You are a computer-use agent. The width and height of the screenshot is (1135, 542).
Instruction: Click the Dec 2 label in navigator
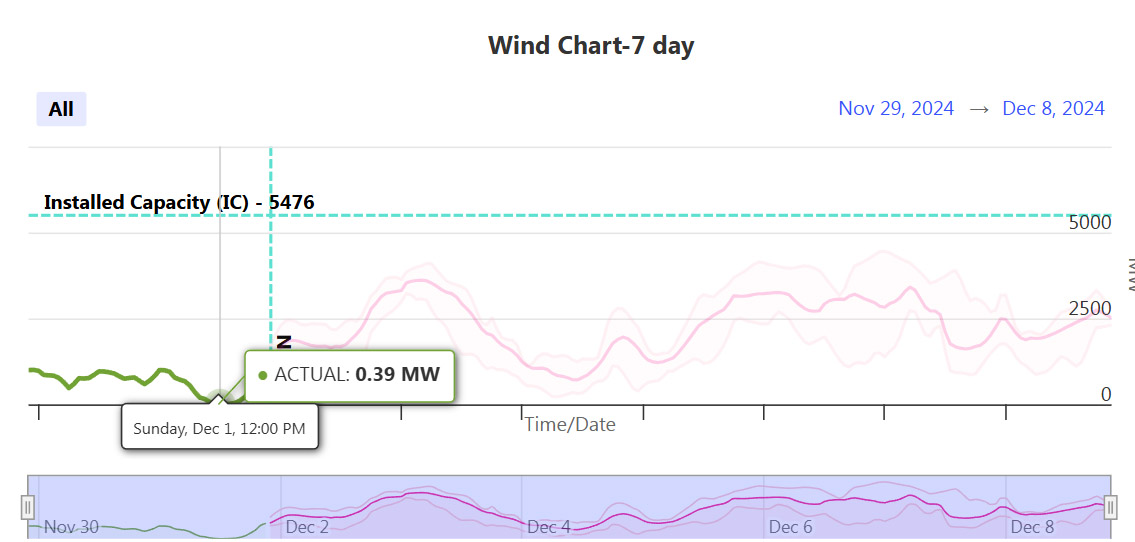click(307, 527)
